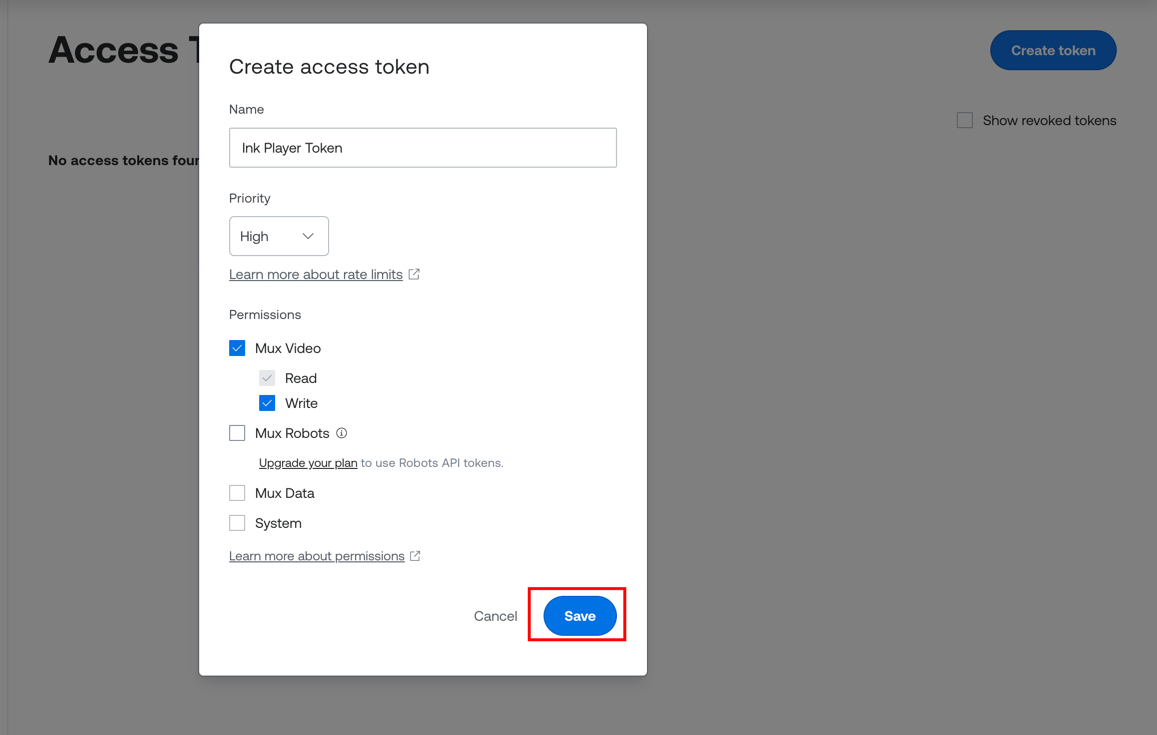Image resolution: width=1157 pixels, height=735 pixels.
Task: Follow the Upgrade your plan link
Action: (x=308, y=463)
